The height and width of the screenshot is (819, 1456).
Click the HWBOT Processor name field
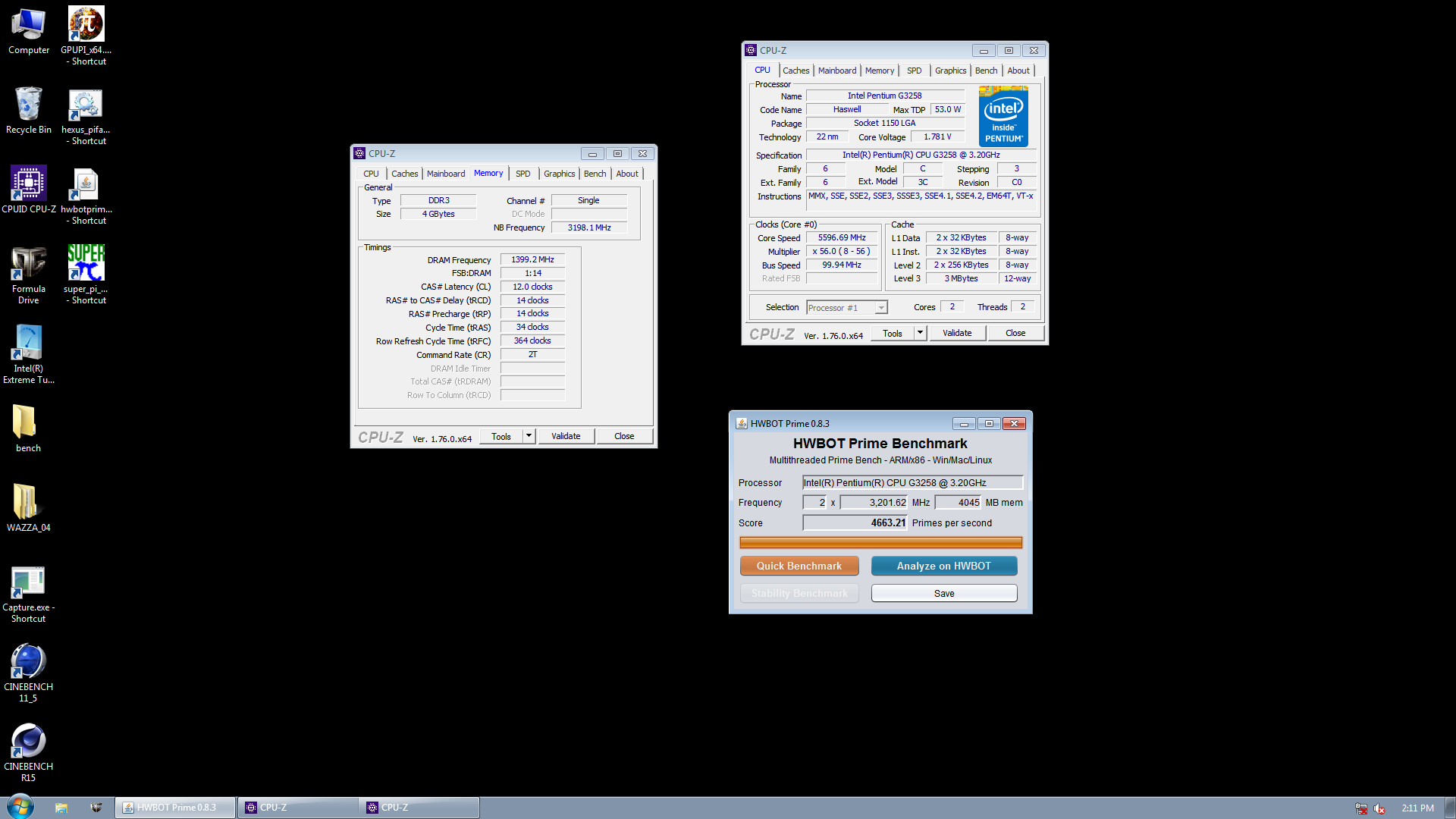(x=913, y=482)
